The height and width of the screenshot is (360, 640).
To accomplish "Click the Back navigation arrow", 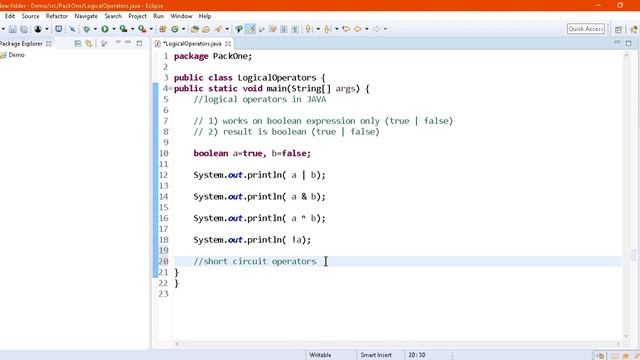I will click(358, 29).
